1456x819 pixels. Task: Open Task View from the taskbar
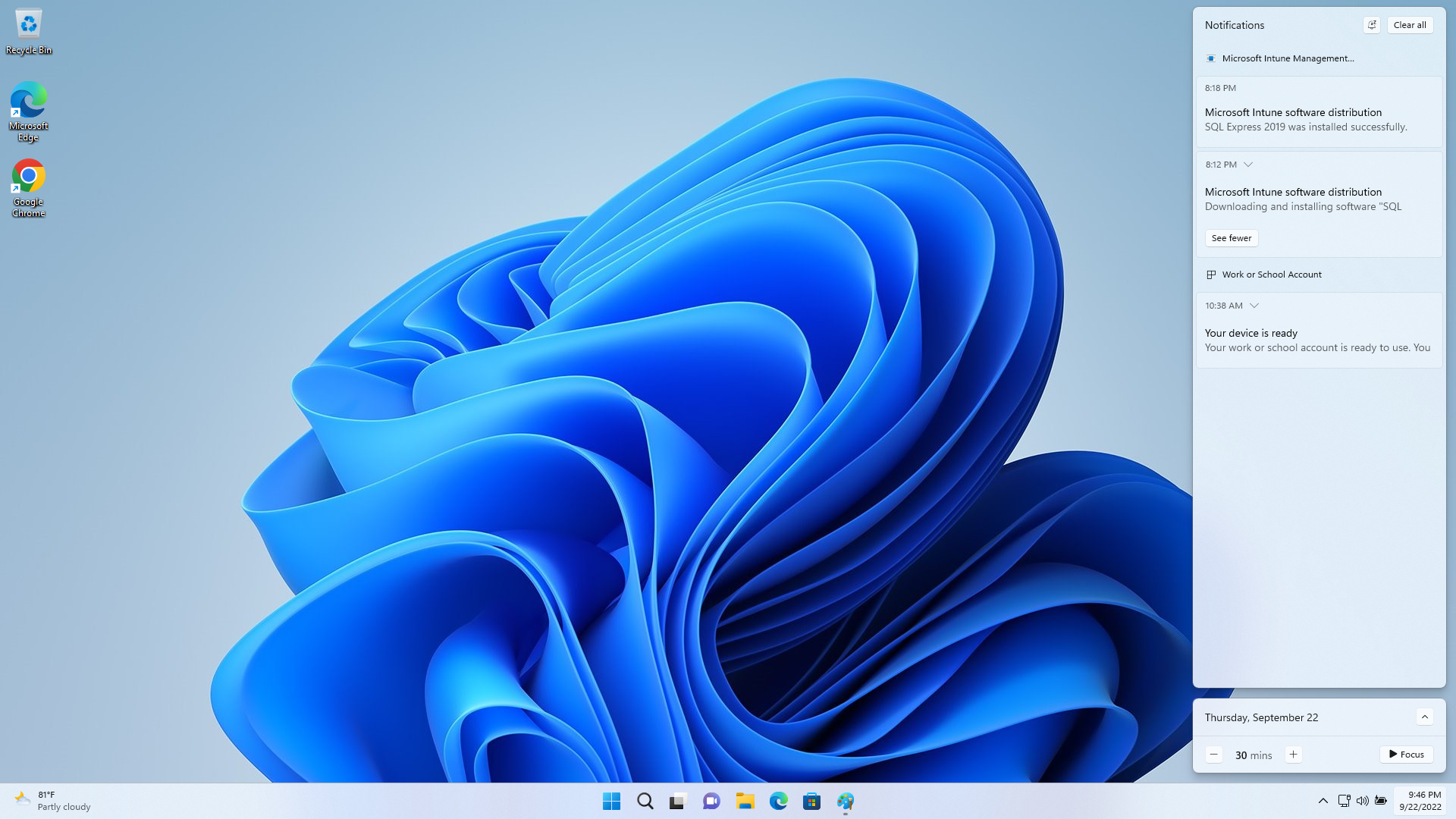(678, 801)
